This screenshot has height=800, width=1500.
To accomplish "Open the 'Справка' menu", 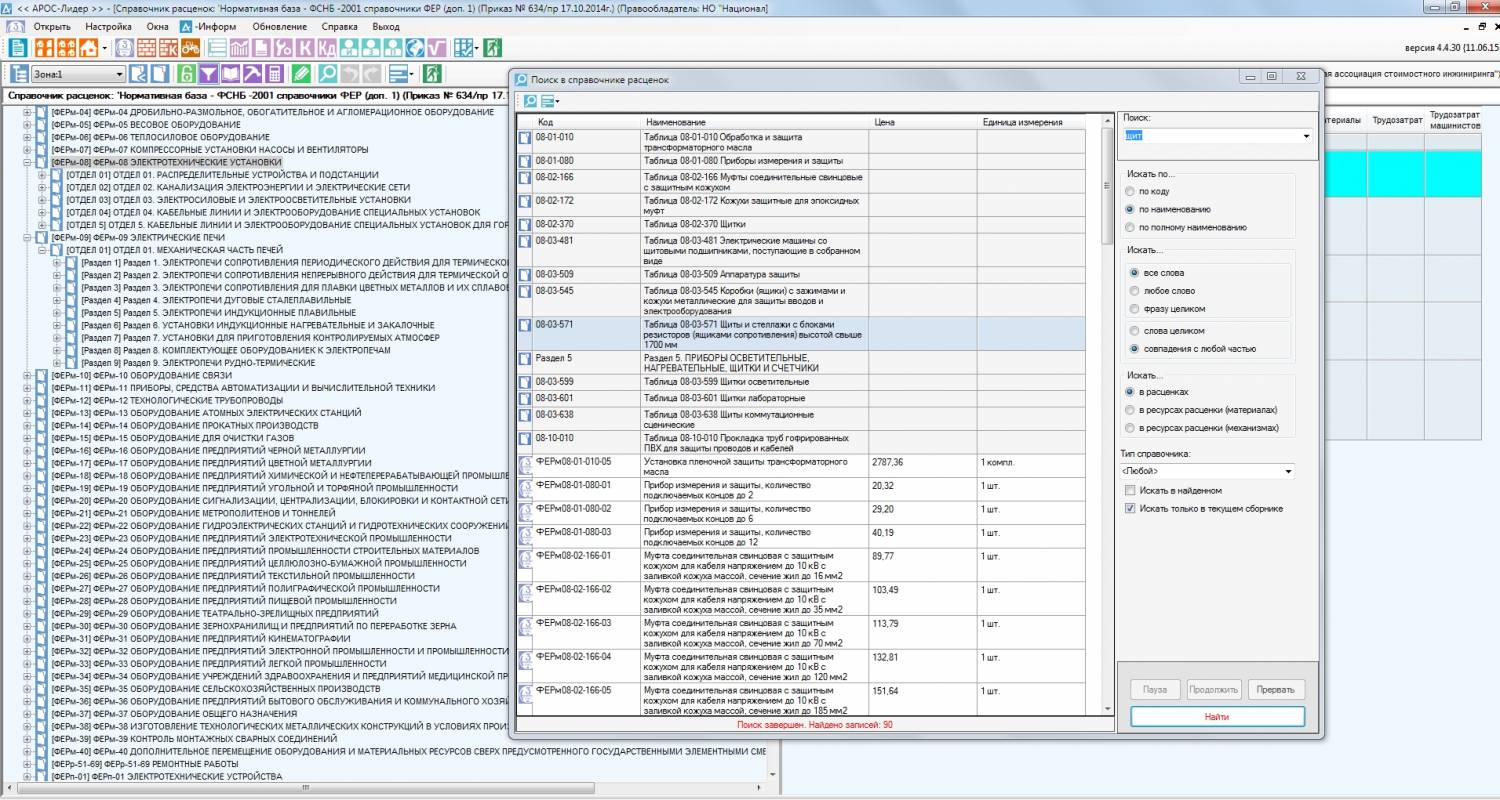I will tap(340, 26).
